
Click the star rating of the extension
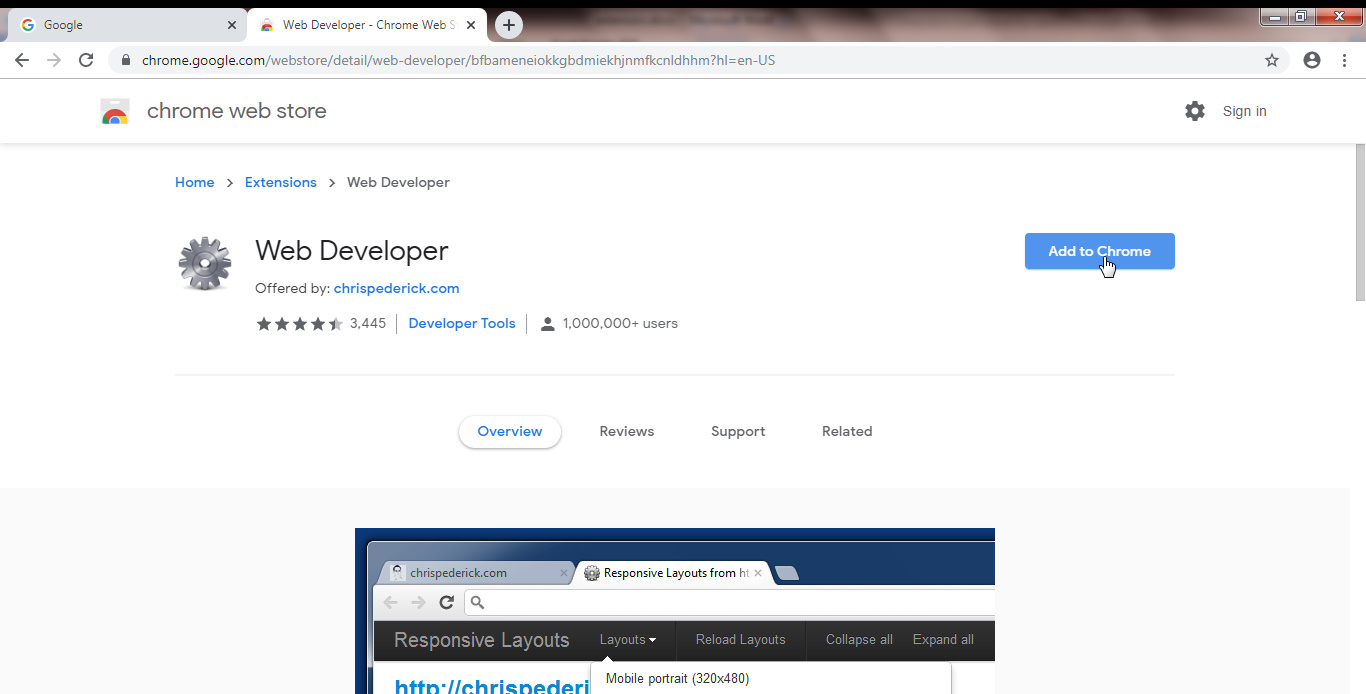pyautogui.click(x=300, y=324)
